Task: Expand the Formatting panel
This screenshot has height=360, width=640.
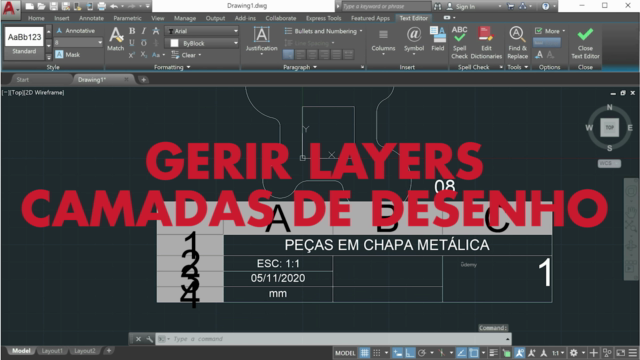Action: tap(172, 67)
